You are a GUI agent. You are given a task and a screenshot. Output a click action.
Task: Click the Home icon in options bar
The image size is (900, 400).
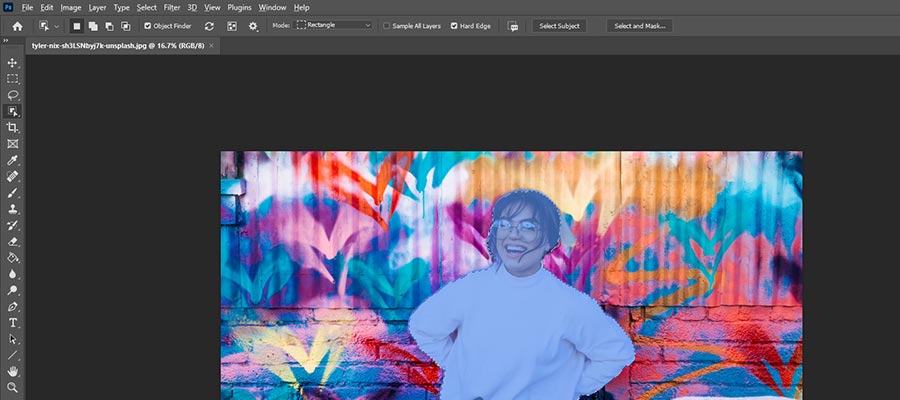click(17, 25)
